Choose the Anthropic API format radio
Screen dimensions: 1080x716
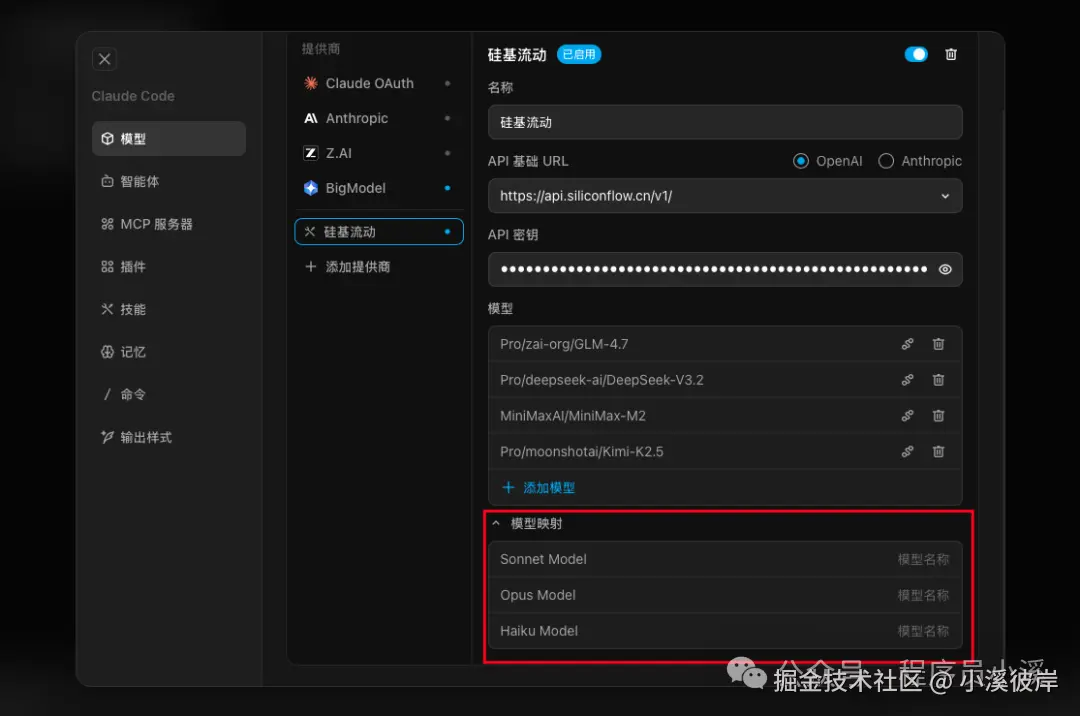tap(886, 160)
